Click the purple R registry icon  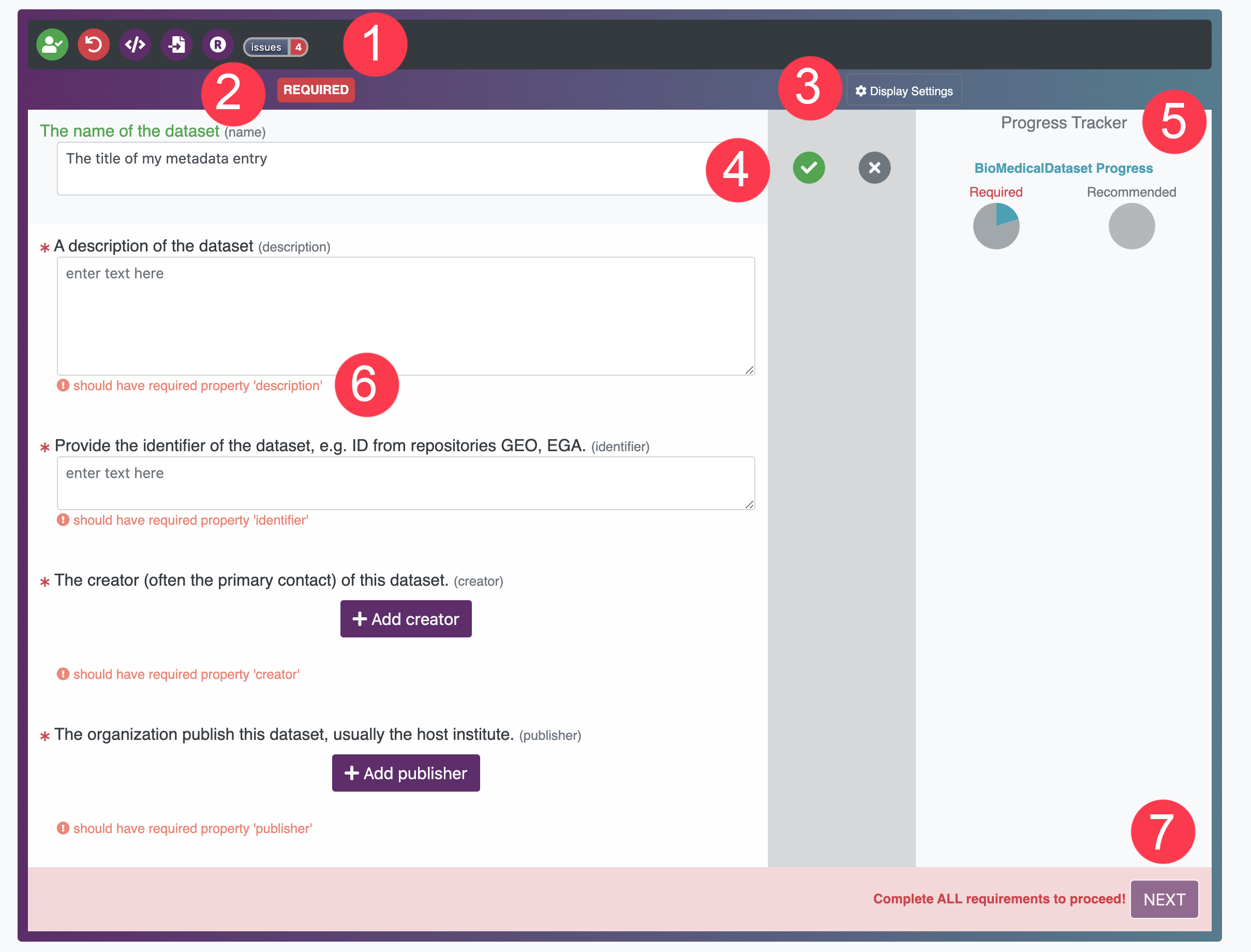click(218, 45)
